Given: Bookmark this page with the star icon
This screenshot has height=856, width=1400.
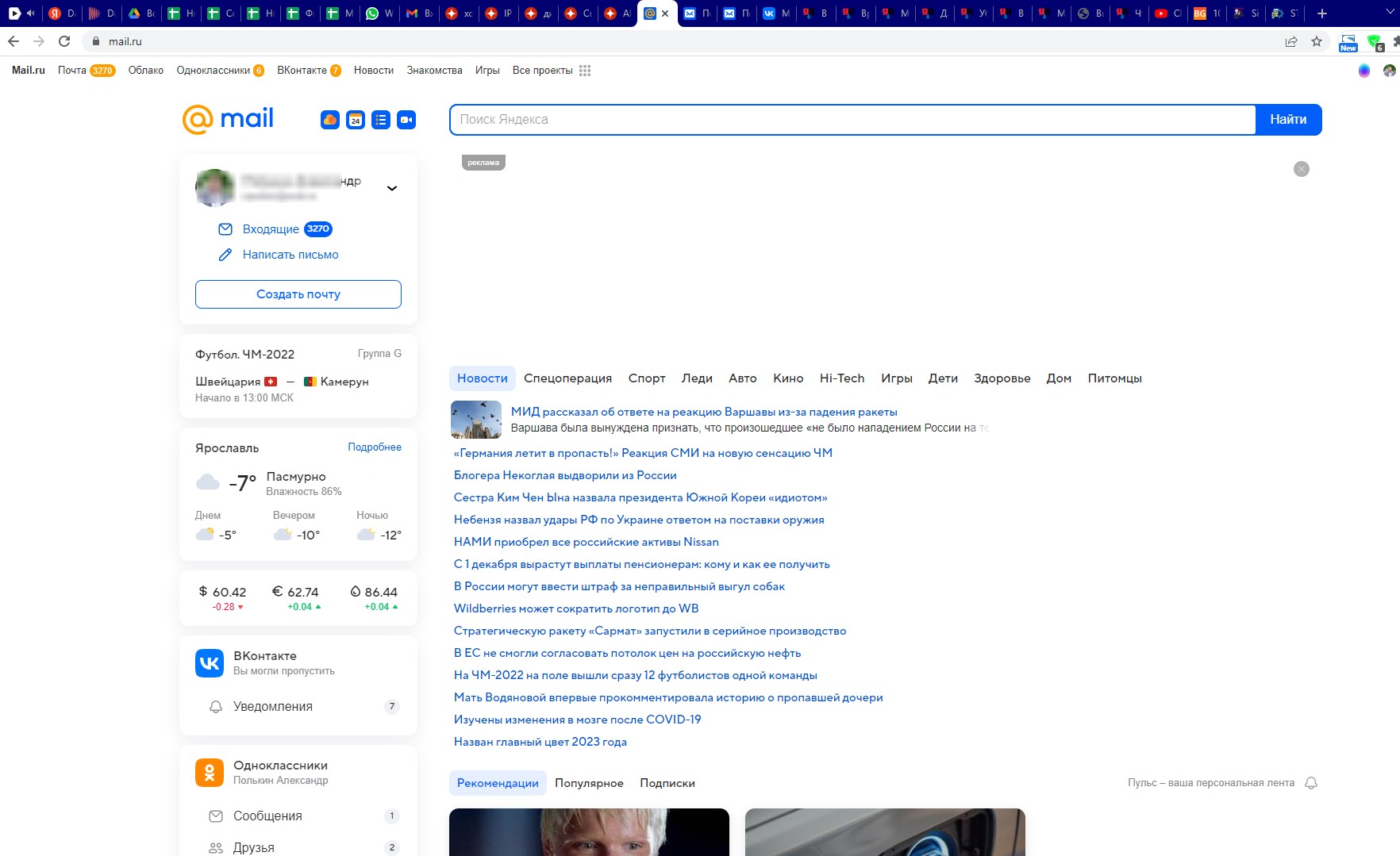Looking at the screenshot, I should coord(1317,41).
